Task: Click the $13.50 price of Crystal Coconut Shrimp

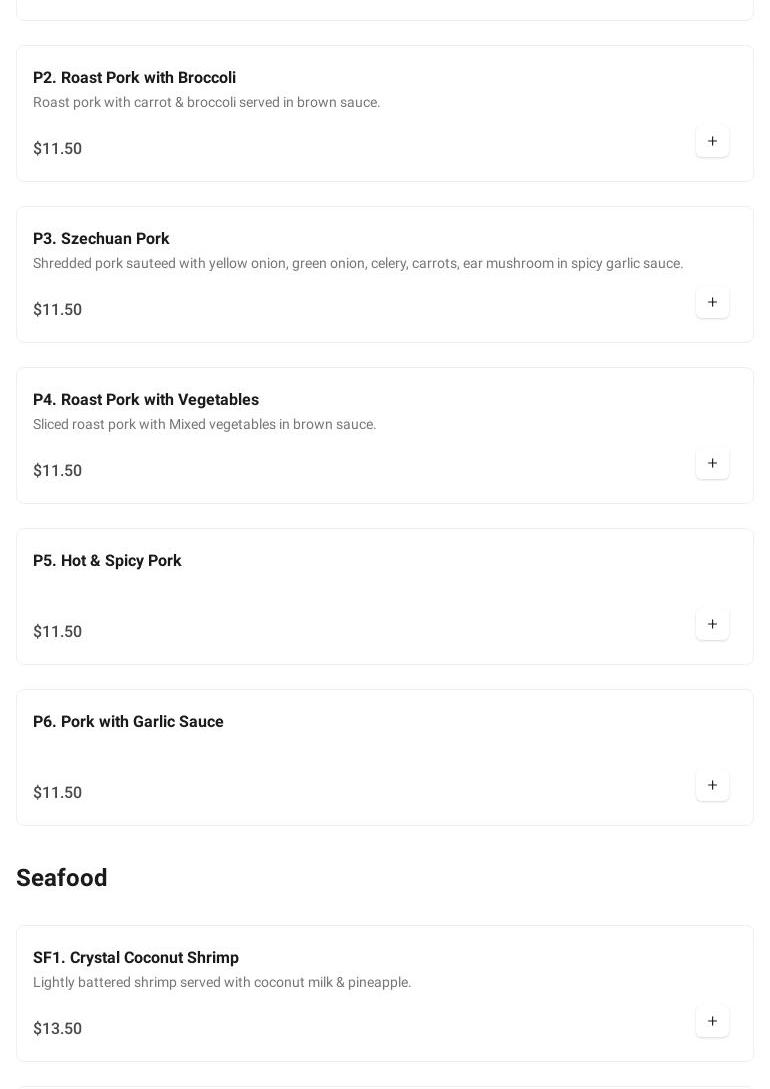Action: point(58,1029)
